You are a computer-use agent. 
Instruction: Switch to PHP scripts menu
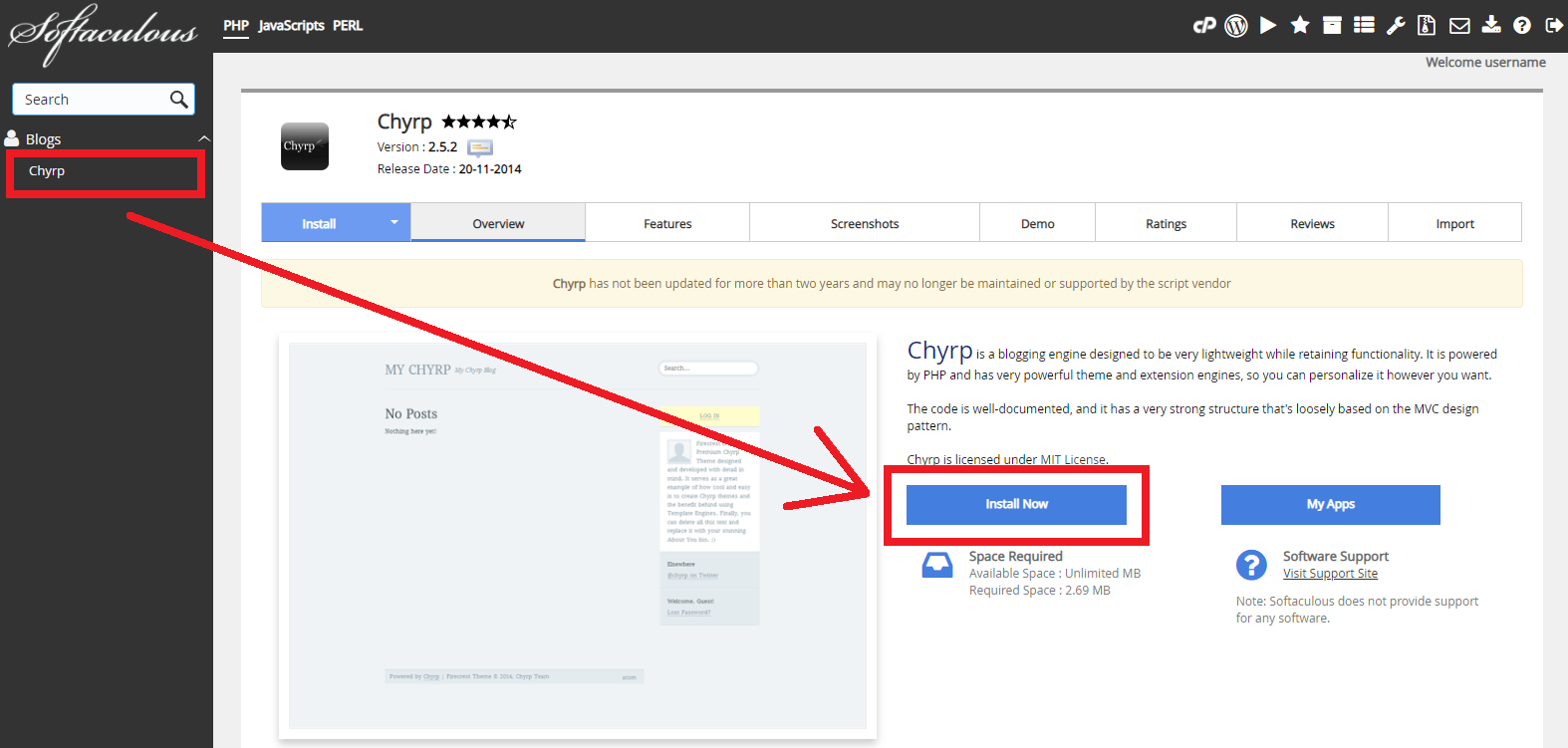236,26
